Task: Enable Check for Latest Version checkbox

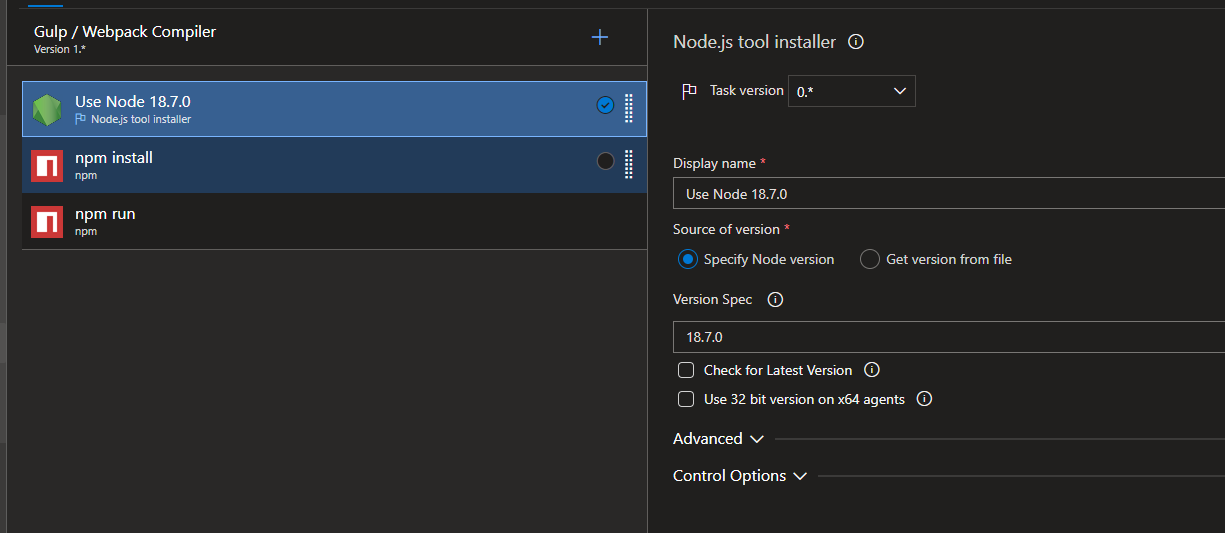Action: click(x=686, y=370)
